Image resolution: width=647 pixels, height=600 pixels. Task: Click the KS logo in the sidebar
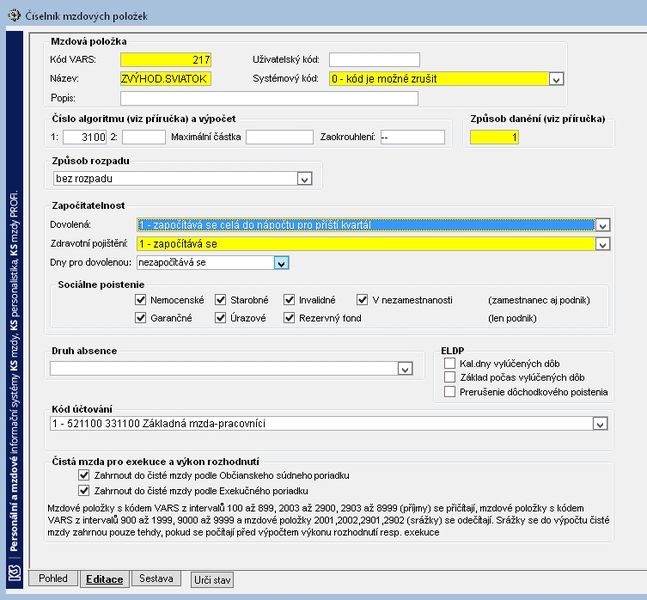click(15, 572)
